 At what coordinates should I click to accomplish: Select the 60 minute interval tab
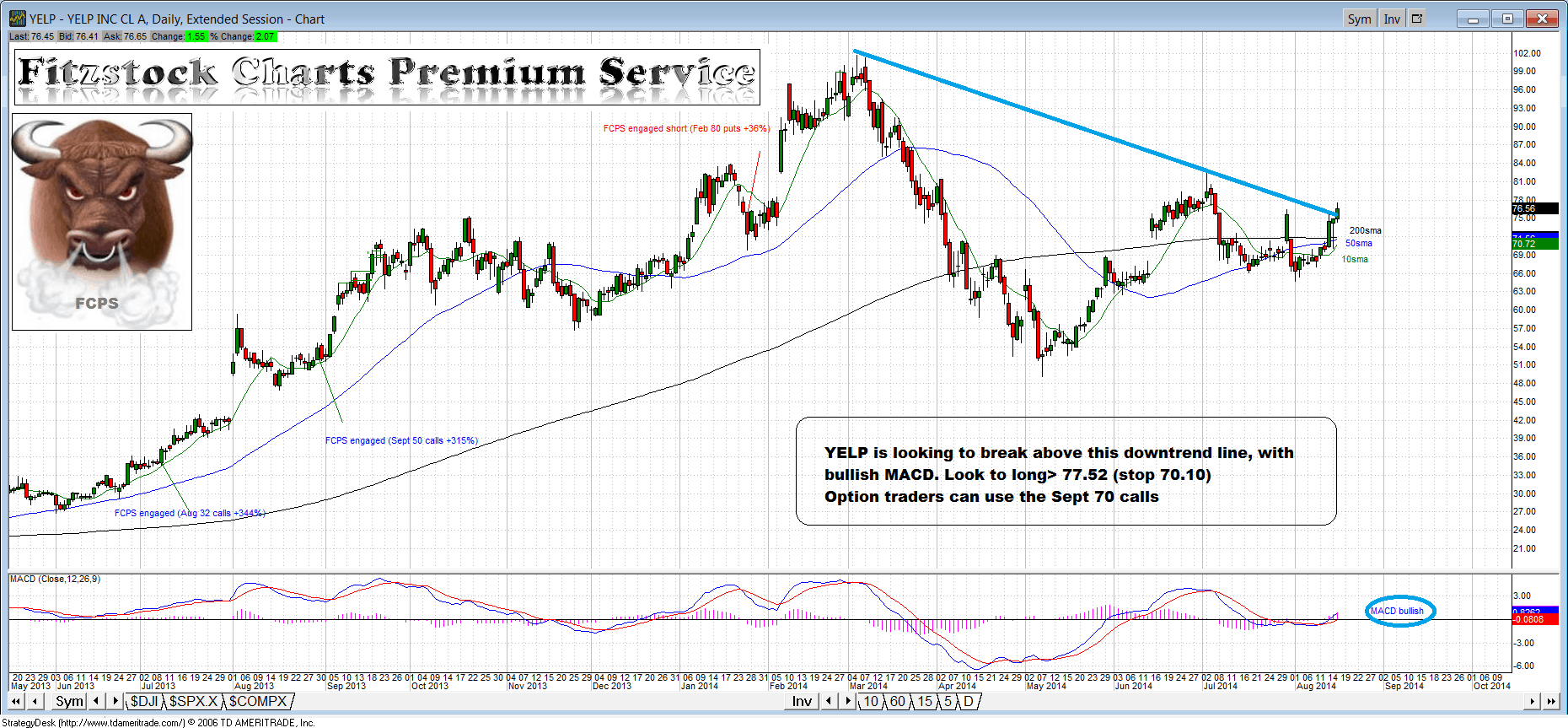click(x=897, y=701)
